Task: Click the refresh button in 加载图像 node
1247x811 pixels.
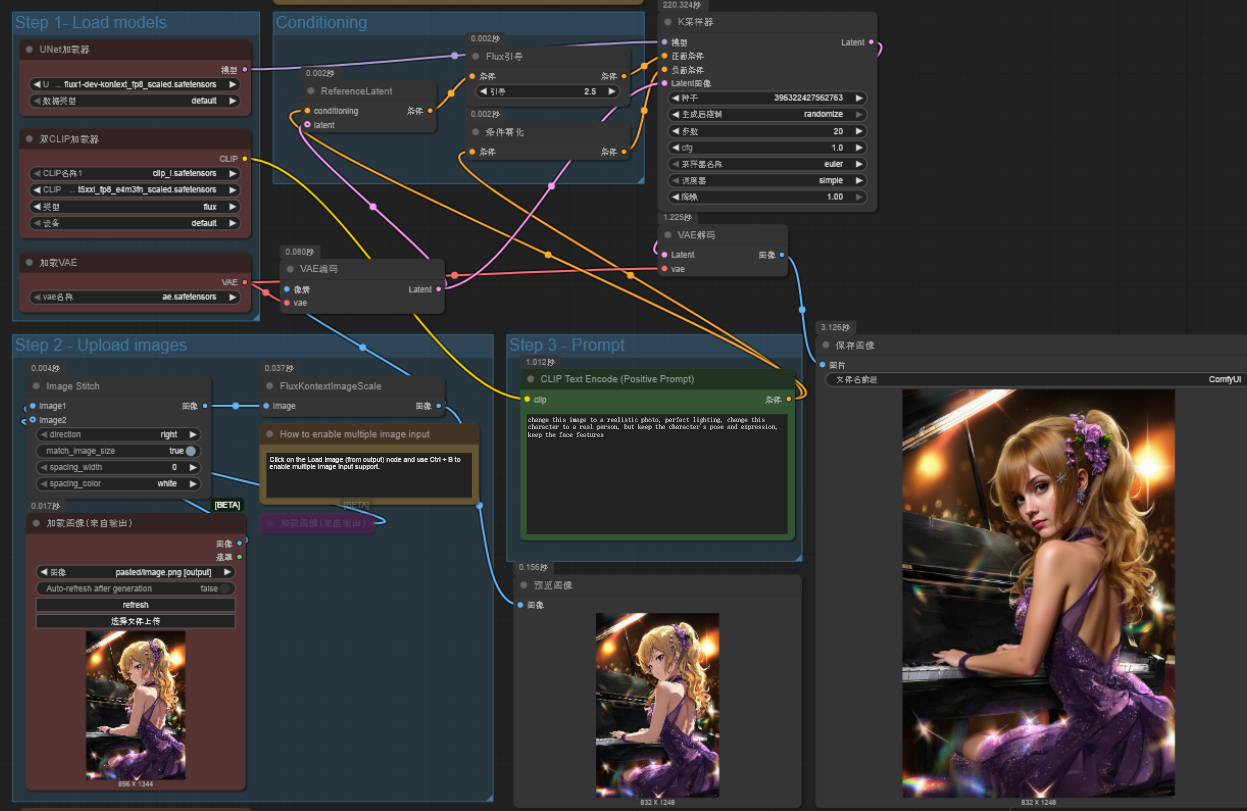Action: pyautogui.click(x=135, y=605)
